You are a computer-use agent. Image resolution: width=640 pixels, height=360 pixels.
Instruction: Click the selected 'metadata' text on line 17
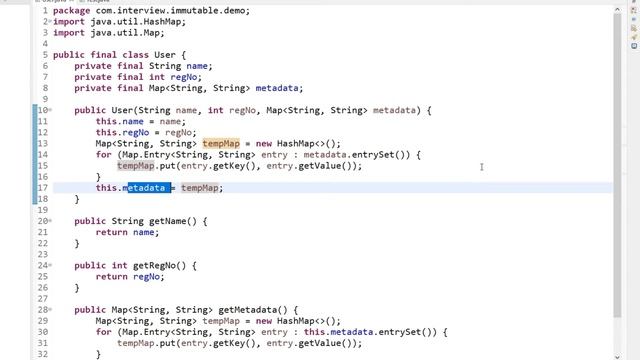[x=149, y=188]
